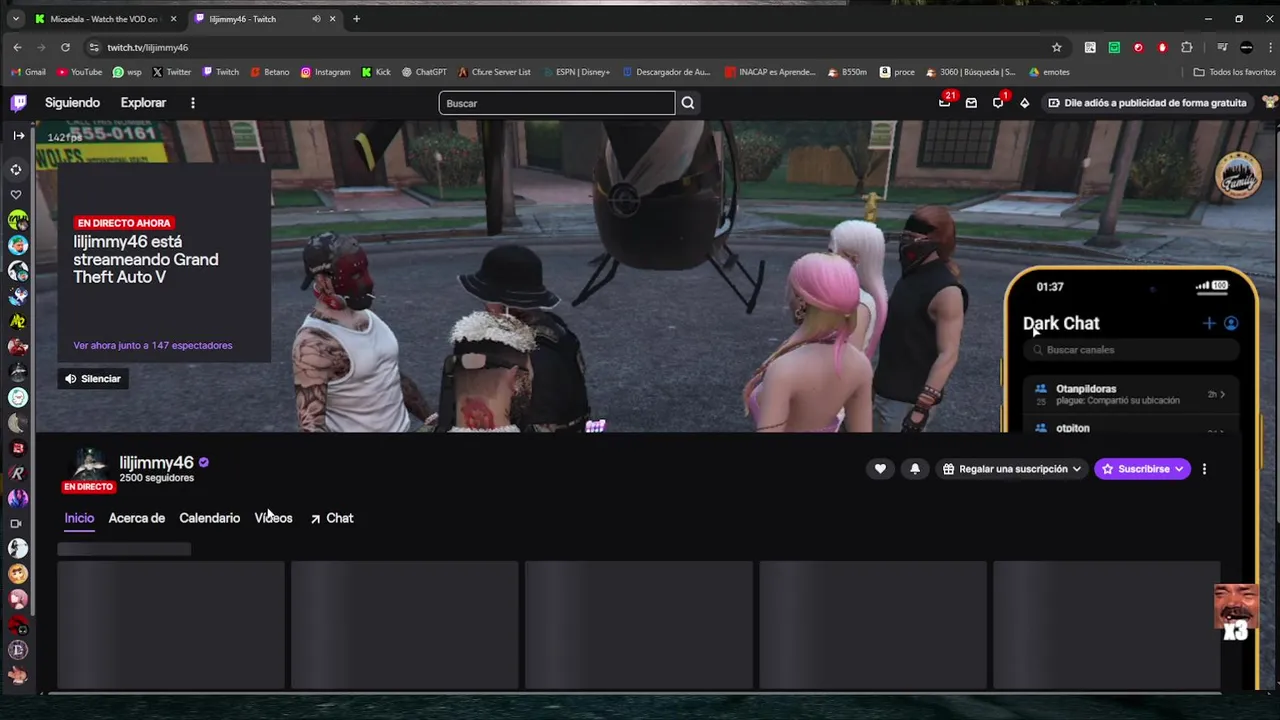
Task: Open the top navigation three-dot menu
Action: tap(193, 103)
